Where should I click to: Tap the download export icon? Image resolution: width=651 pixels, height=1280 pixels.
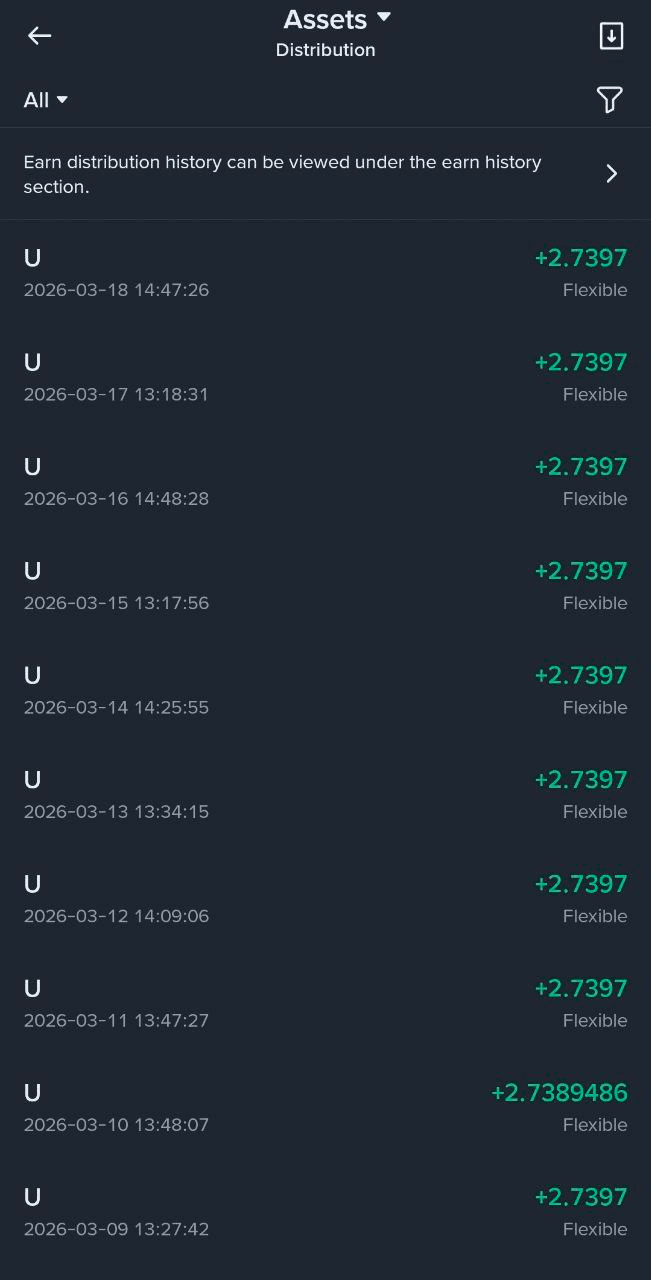(611, 36)
